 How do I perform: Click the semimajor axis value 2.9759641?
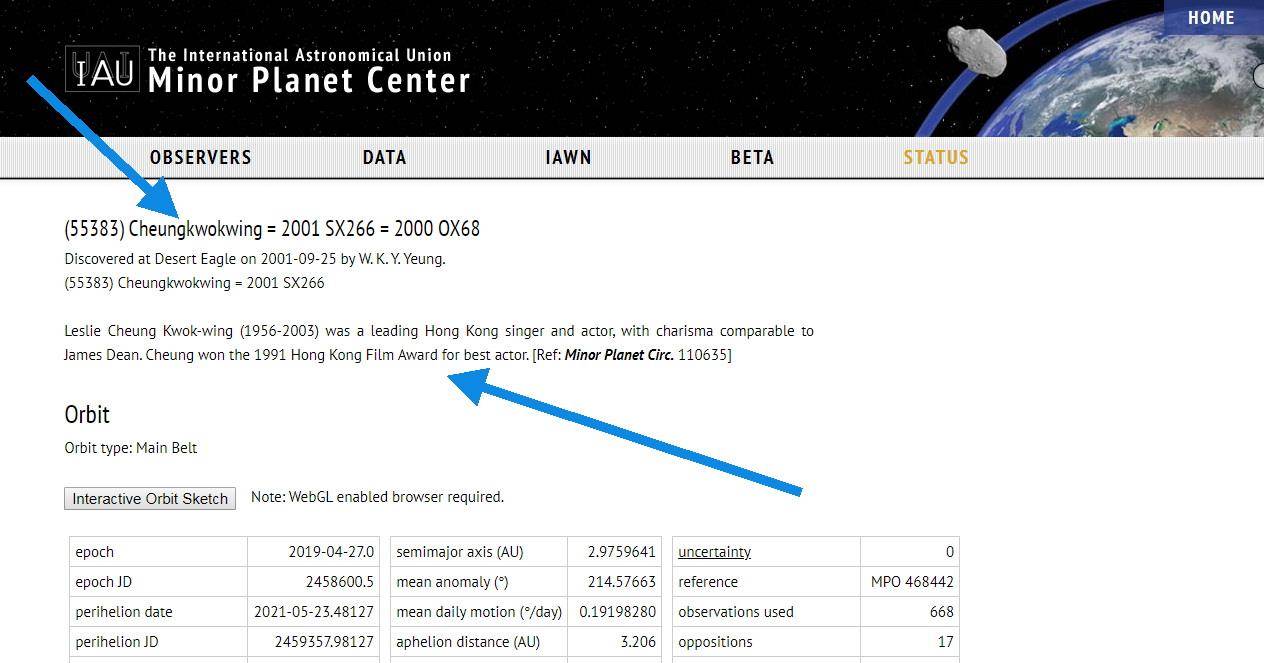point(621,552)
